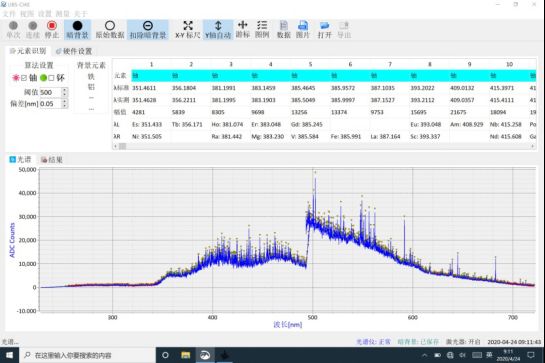
Task: Open the notification center icon
Action: (531, 355)
